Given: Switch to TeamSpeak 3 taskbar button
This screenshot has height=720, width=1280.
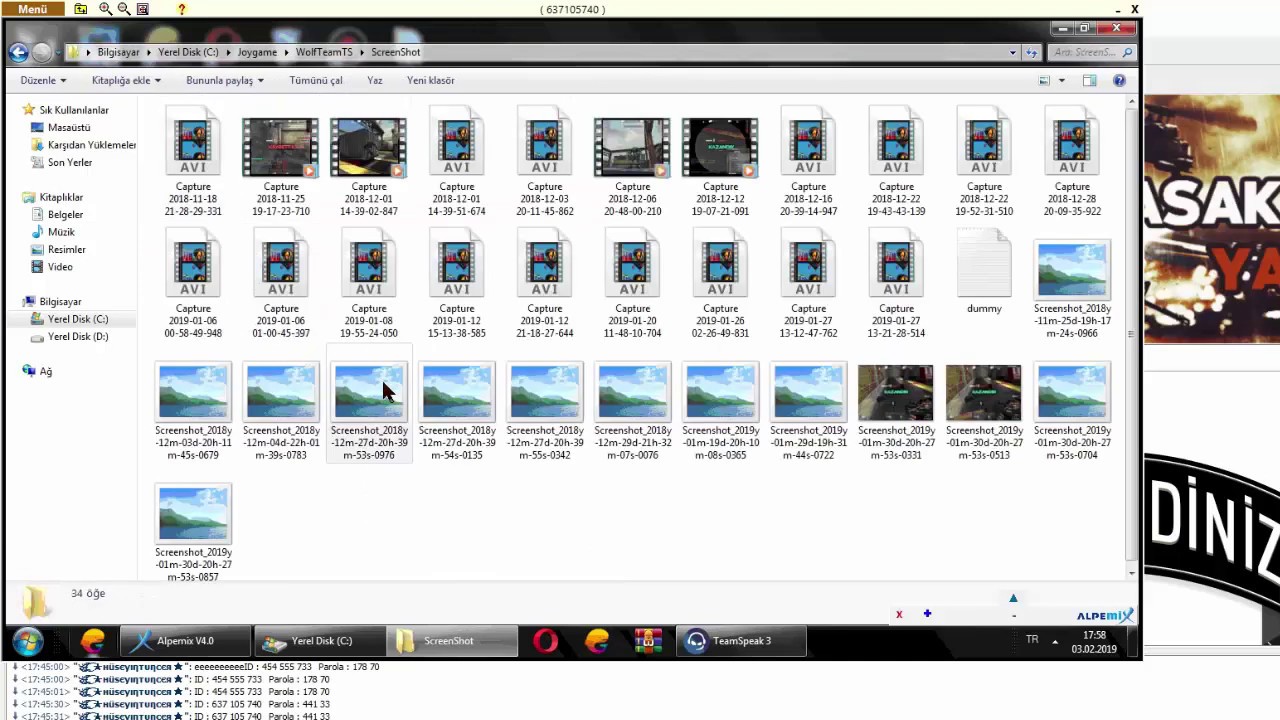Looking at the screenshot, I should [x=741, y=641].
